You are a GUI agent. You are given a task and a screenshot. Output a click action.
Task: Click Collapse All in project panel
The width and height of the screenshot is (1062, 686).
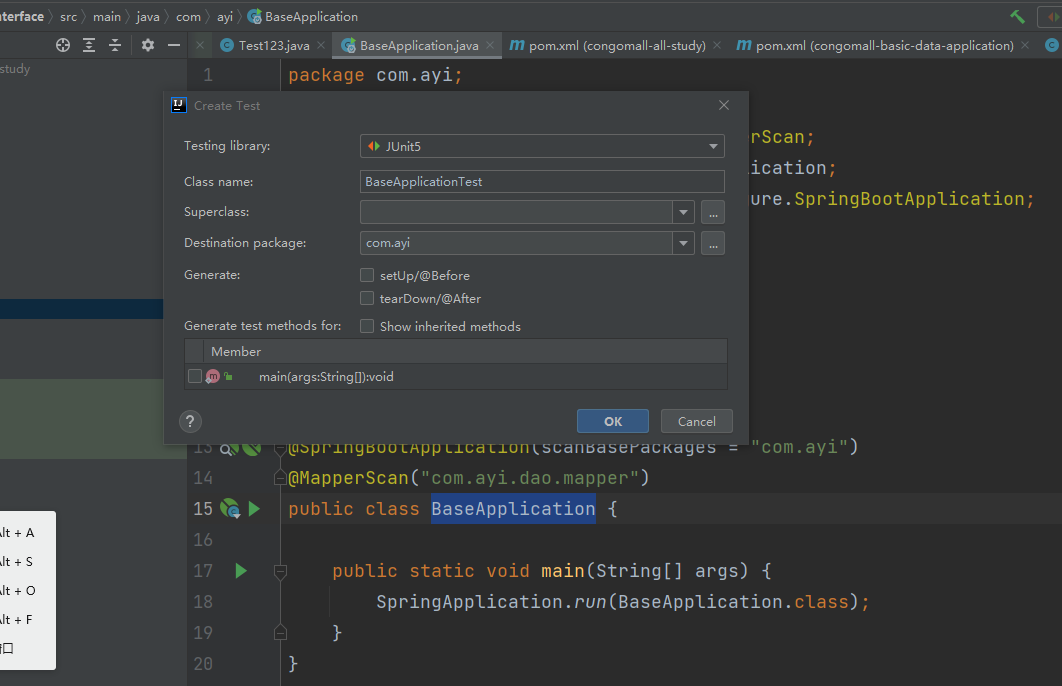pyautogui.click(x=115, y=45)
